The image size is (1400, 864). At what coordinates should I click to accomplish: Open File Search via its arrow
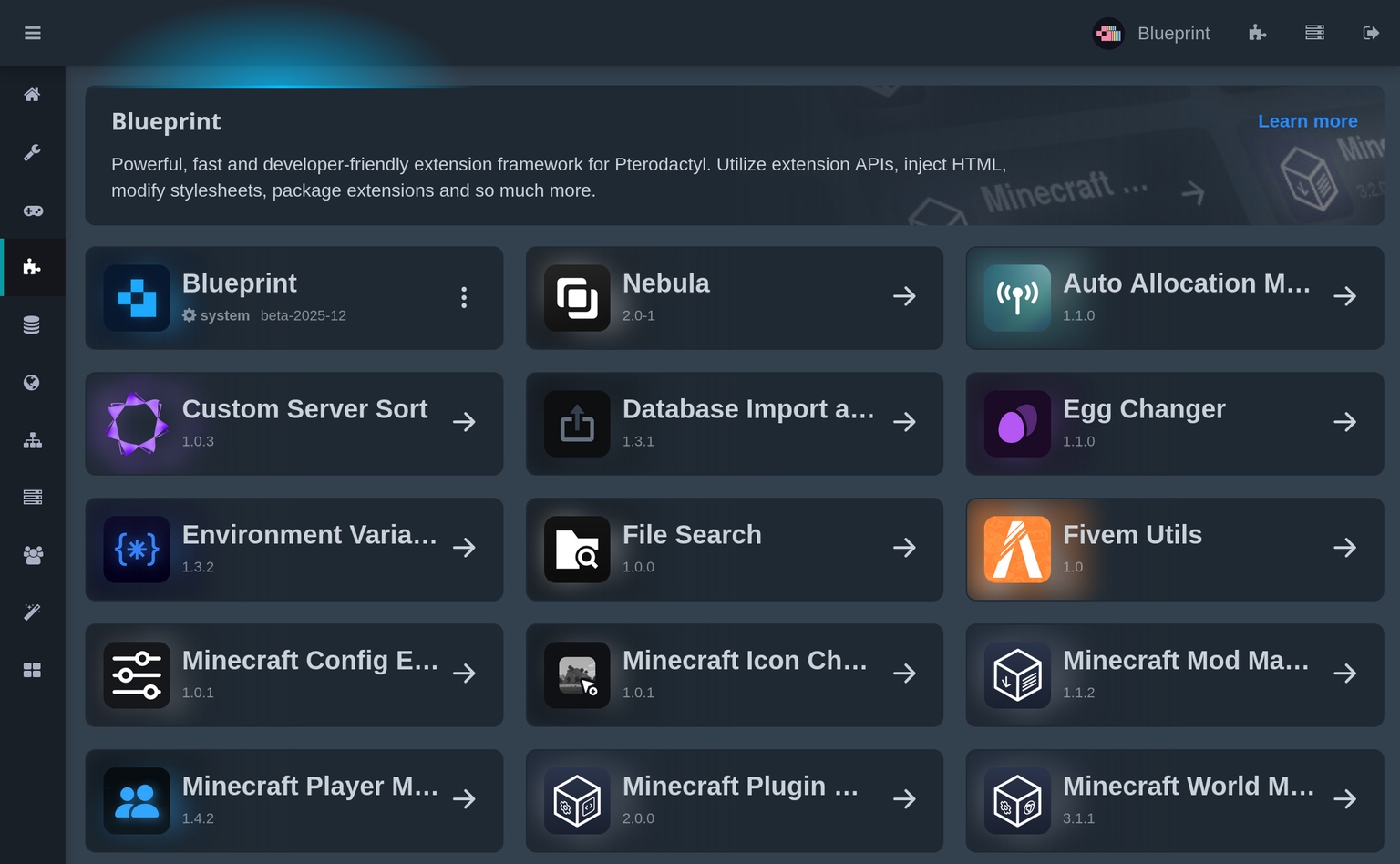pos(904,548)
